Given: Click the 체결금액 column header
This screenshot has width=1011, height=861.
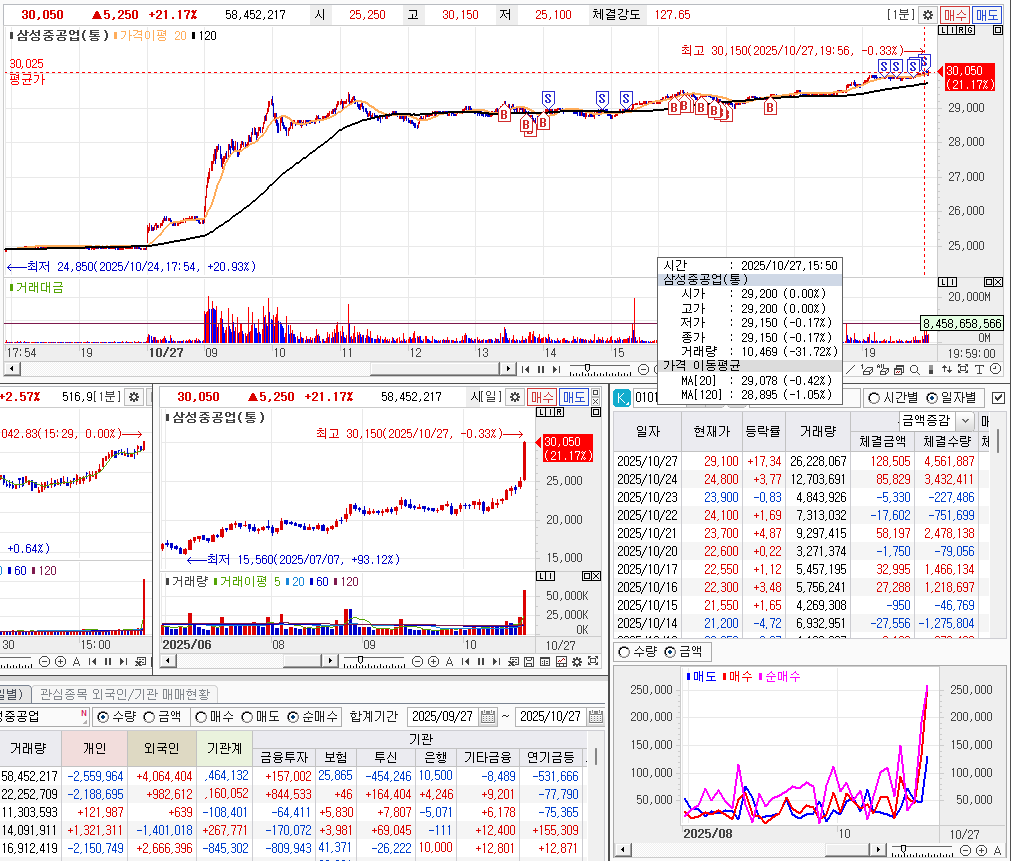Looking at the screenshot, I should [882, 441].
